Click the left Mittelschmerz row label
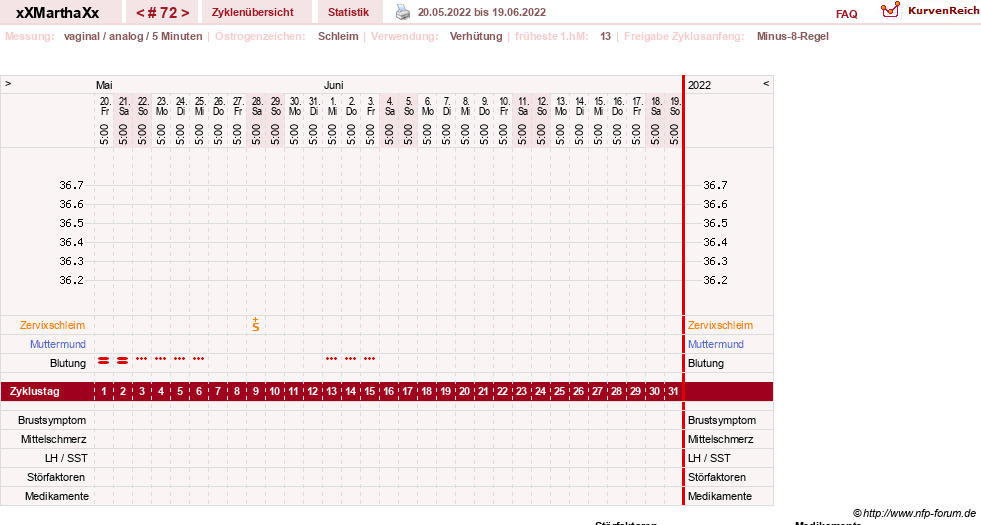This screenshot has width=981, height=525. (x=53, y=439)
